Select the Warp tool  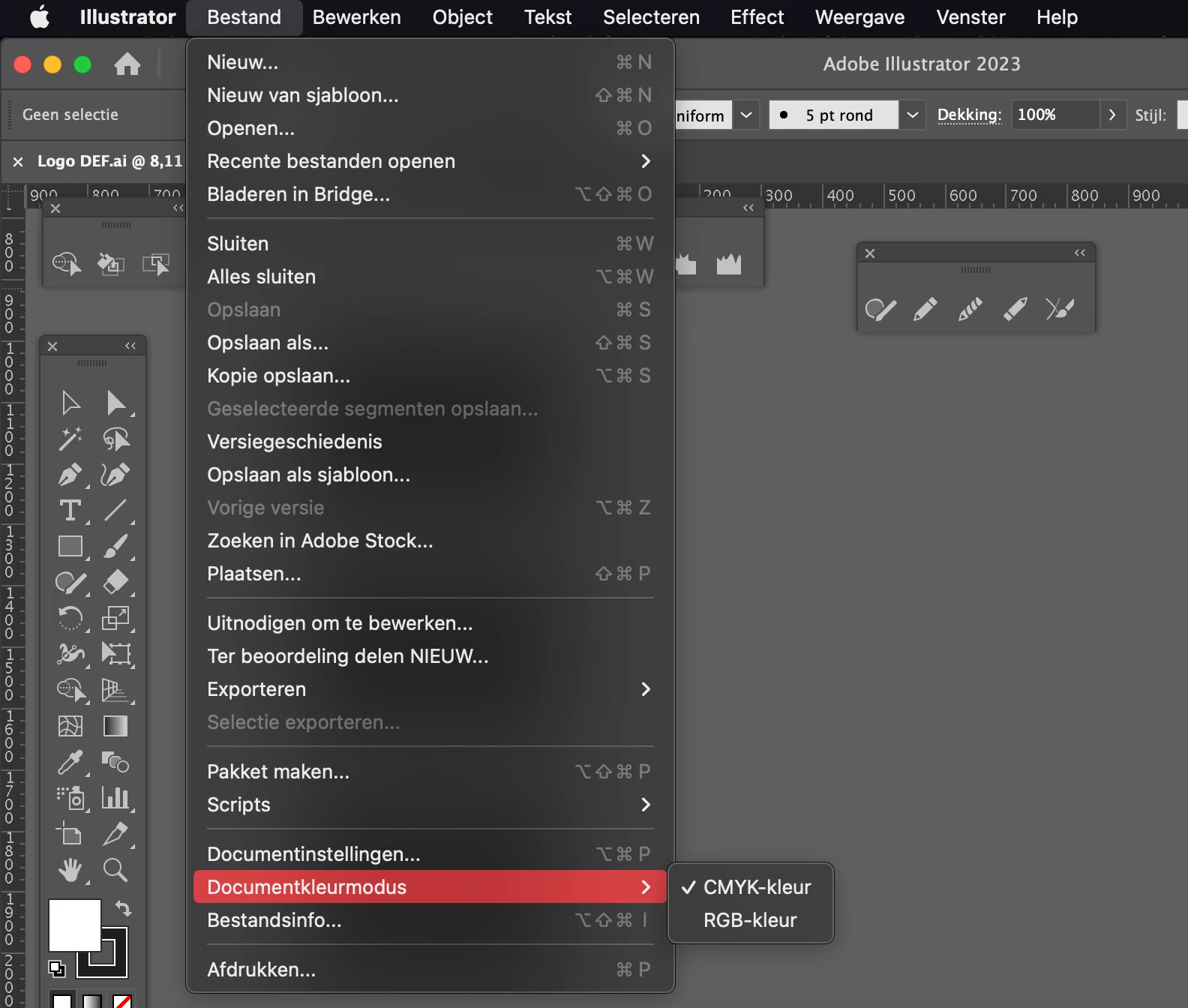coord(70,654)
